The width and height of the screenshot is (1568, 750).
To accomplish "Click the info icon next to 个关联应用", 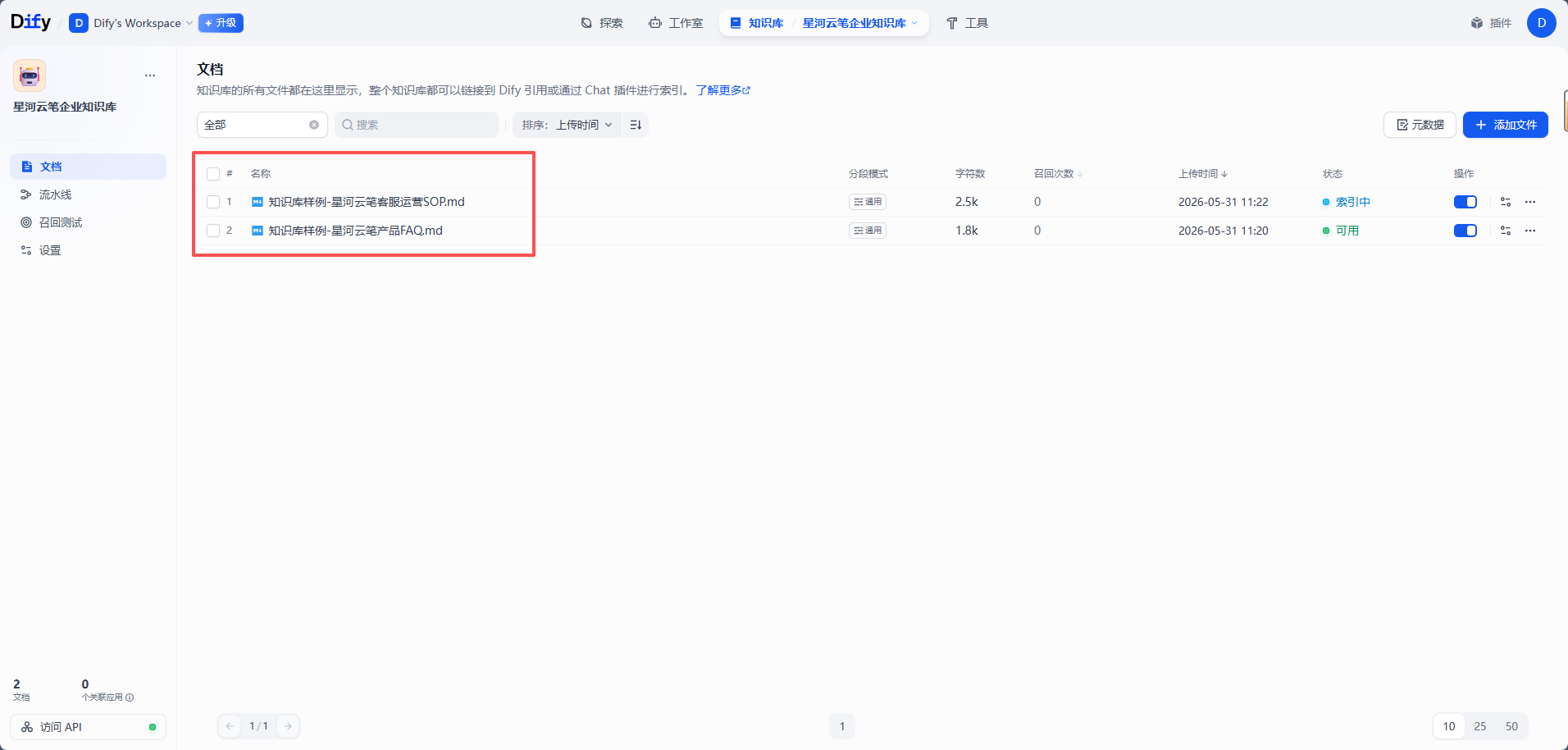I will click(x=130, y=697).
